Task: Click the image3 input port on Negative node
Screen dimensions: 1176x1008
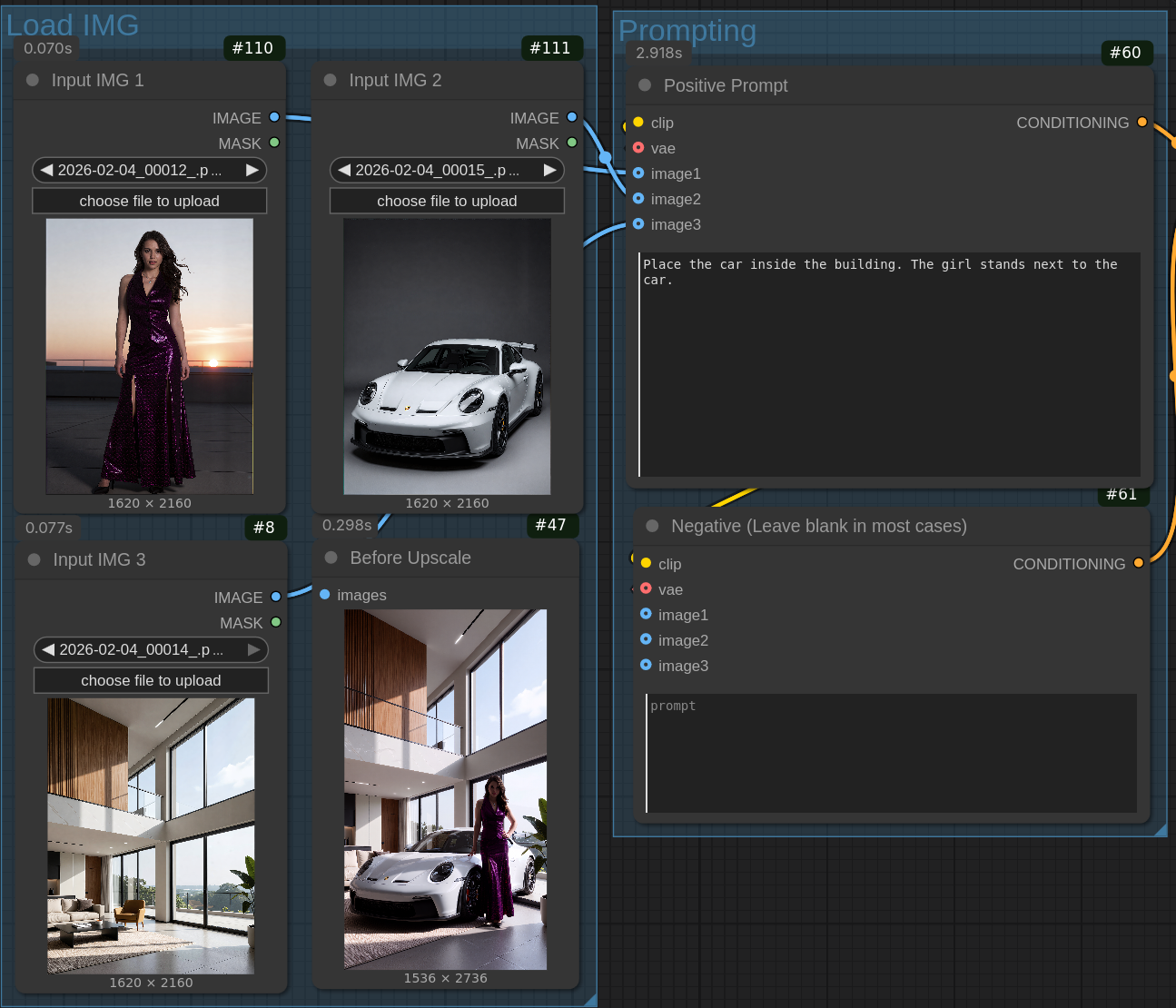Action: (646, 665)
